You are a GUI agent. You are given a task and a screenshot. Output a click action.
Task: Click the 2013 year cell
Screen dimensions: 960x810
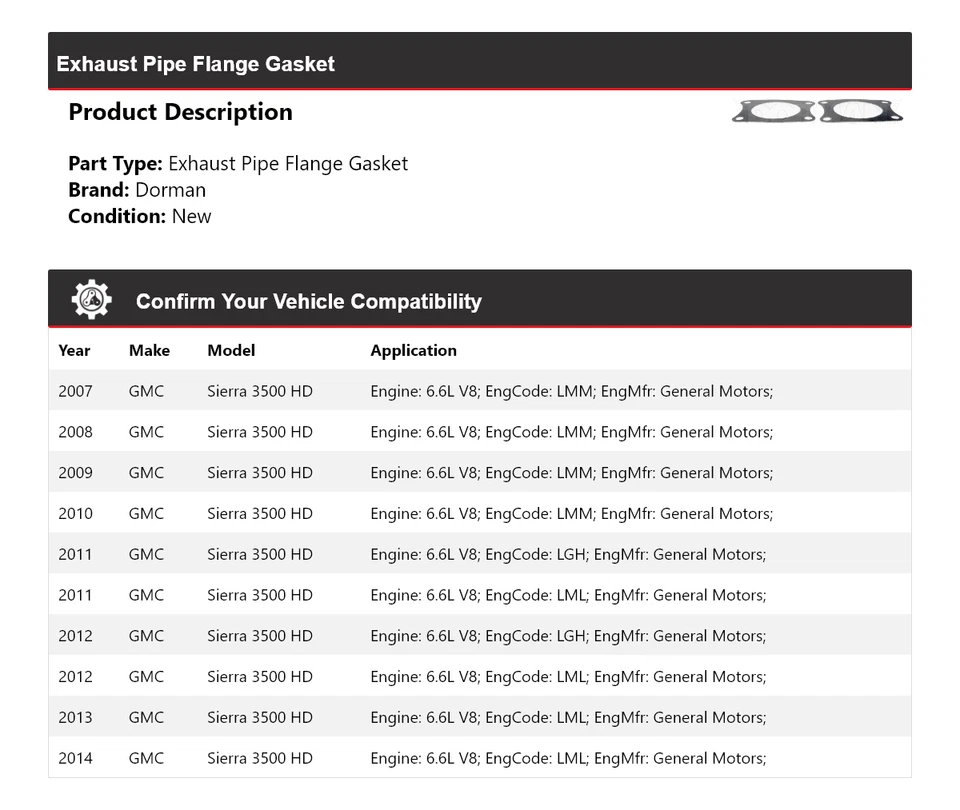(x=75, y=717)
